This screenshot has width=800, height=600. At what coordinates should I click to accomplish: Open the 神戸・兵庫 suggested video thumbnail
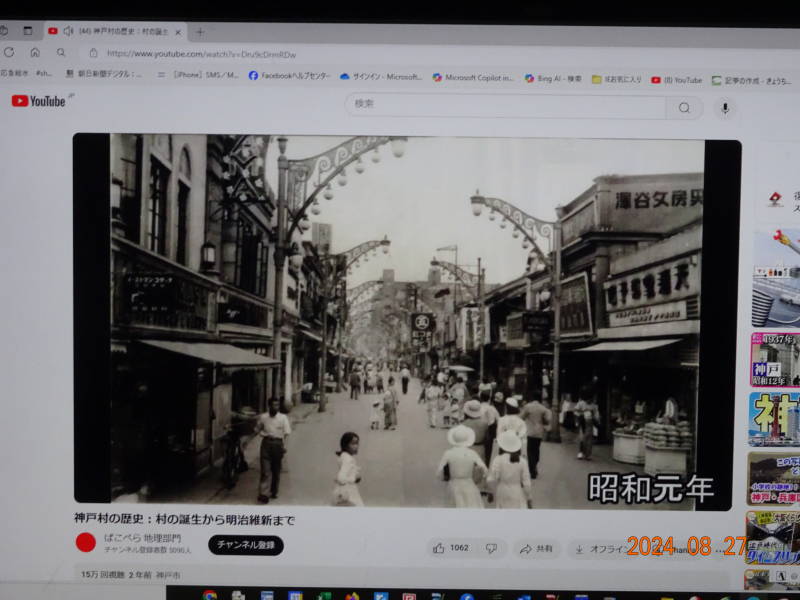[773, 479]
